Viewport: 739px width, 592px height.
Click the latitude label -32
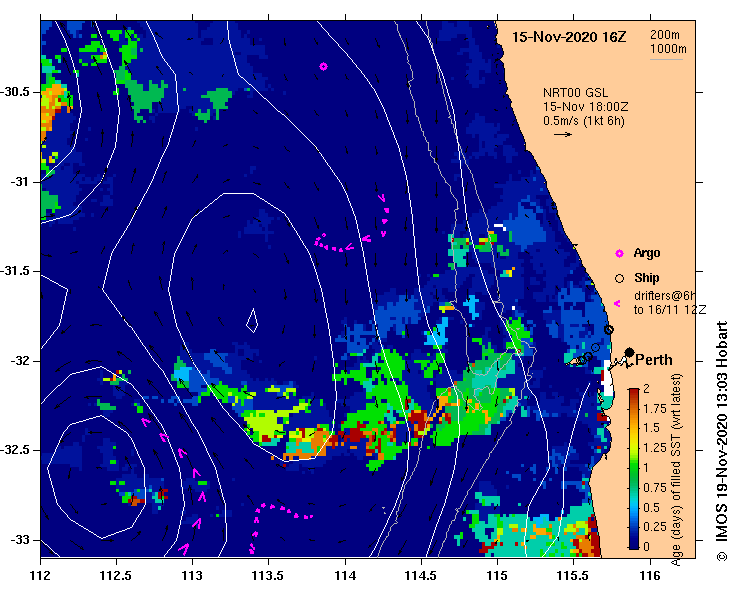pyautogui.click(x=20, y=361)
